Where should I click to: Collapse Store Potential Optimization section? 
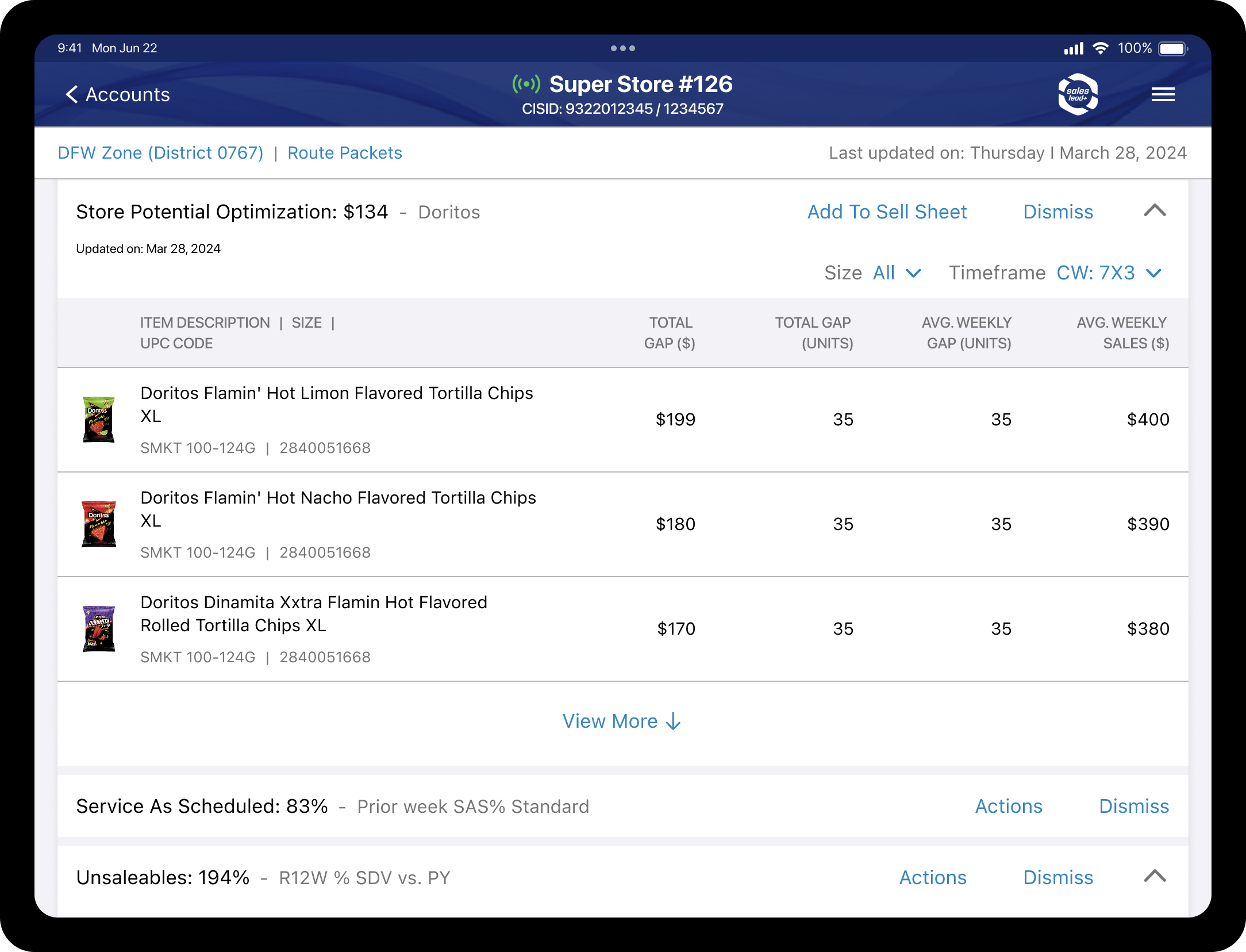(x=1154, y=211)
